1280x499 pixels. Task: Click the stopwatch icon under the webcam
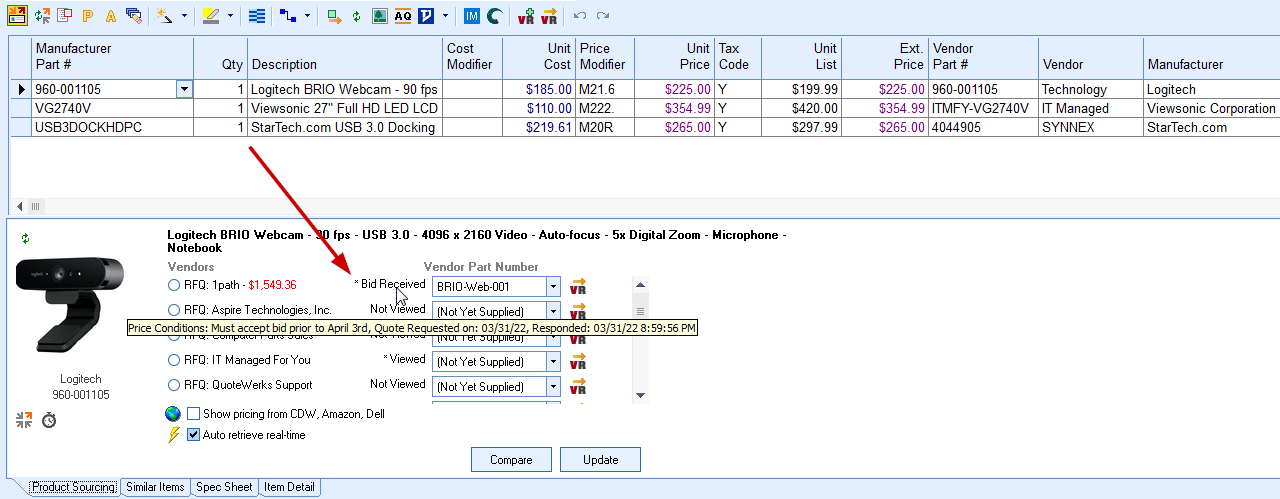pos(48,420)
